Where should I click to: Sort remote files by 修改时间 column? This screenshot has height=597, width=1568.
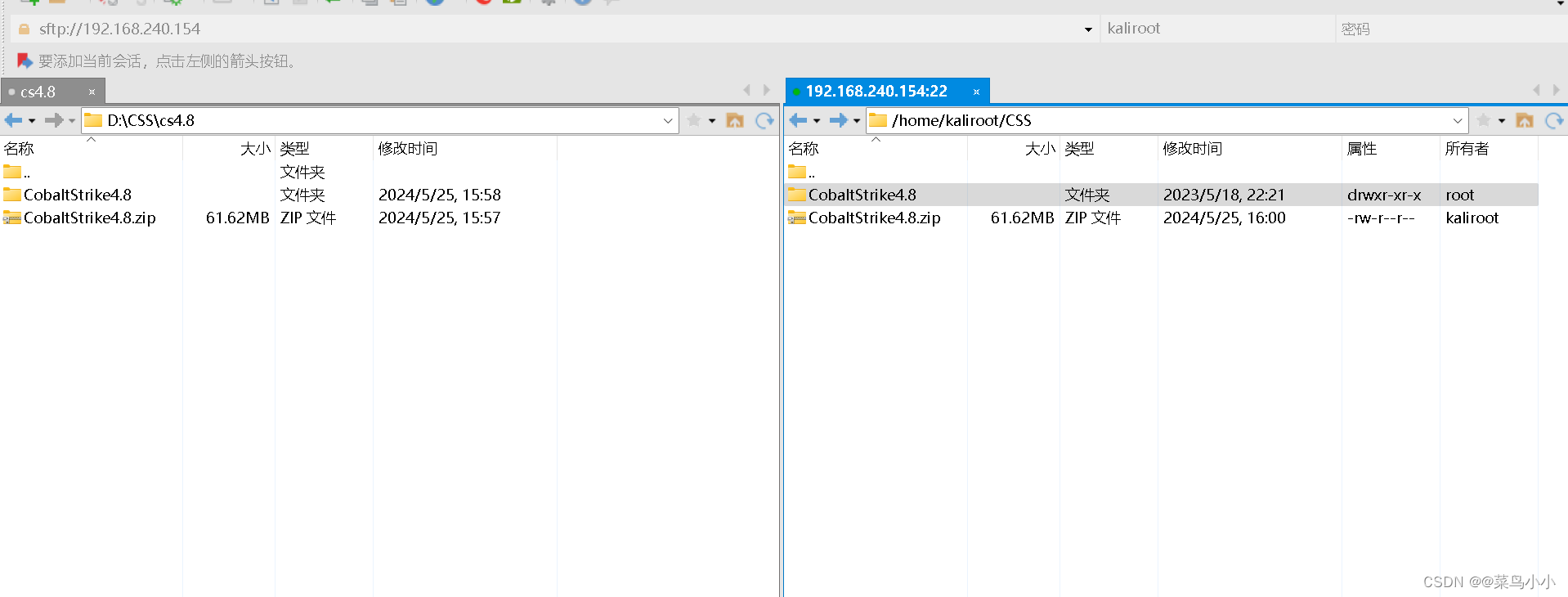pos(1249,149)
